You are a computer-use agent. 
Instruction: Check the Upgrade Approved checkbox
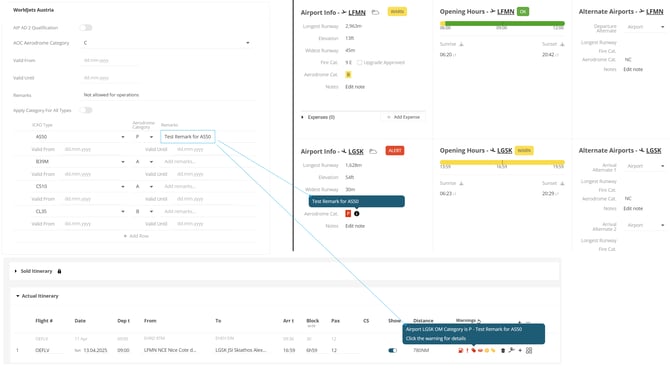pyautogui.click(x=359, y=62)
